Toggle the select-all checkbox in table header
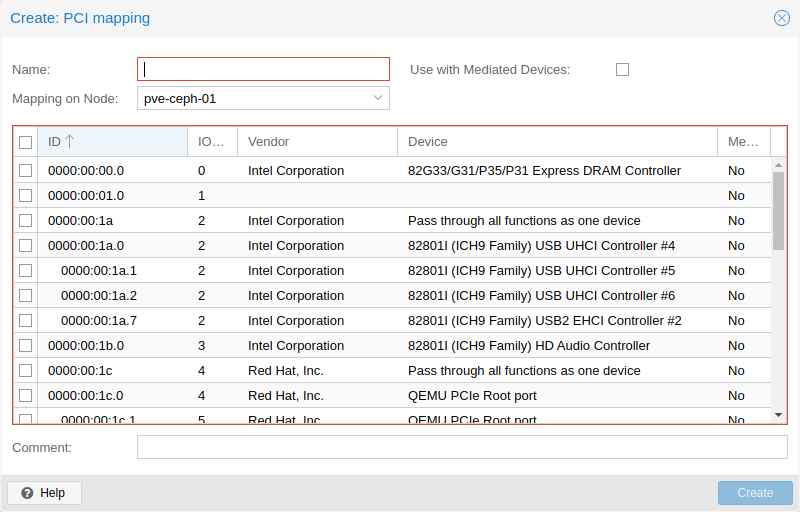Screen dimensions: 800x512 (26, 142)
